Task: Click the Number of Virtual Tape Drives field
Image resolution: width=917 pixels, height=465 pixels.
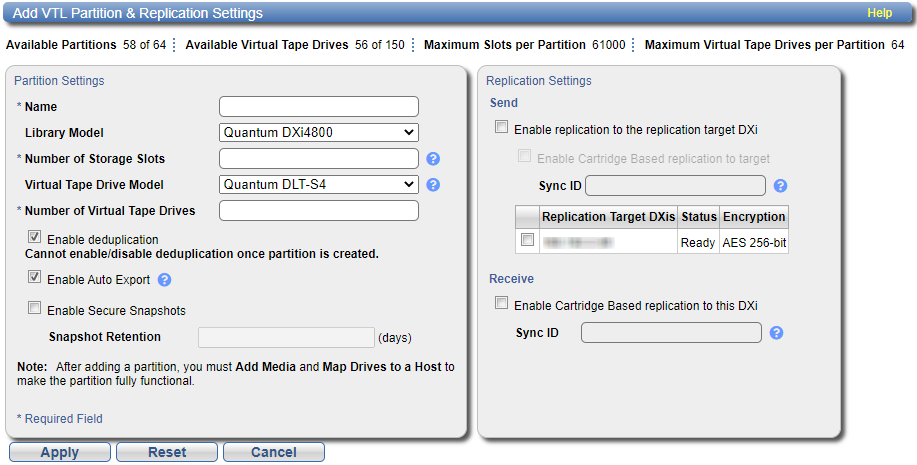Action: [318, 211]
